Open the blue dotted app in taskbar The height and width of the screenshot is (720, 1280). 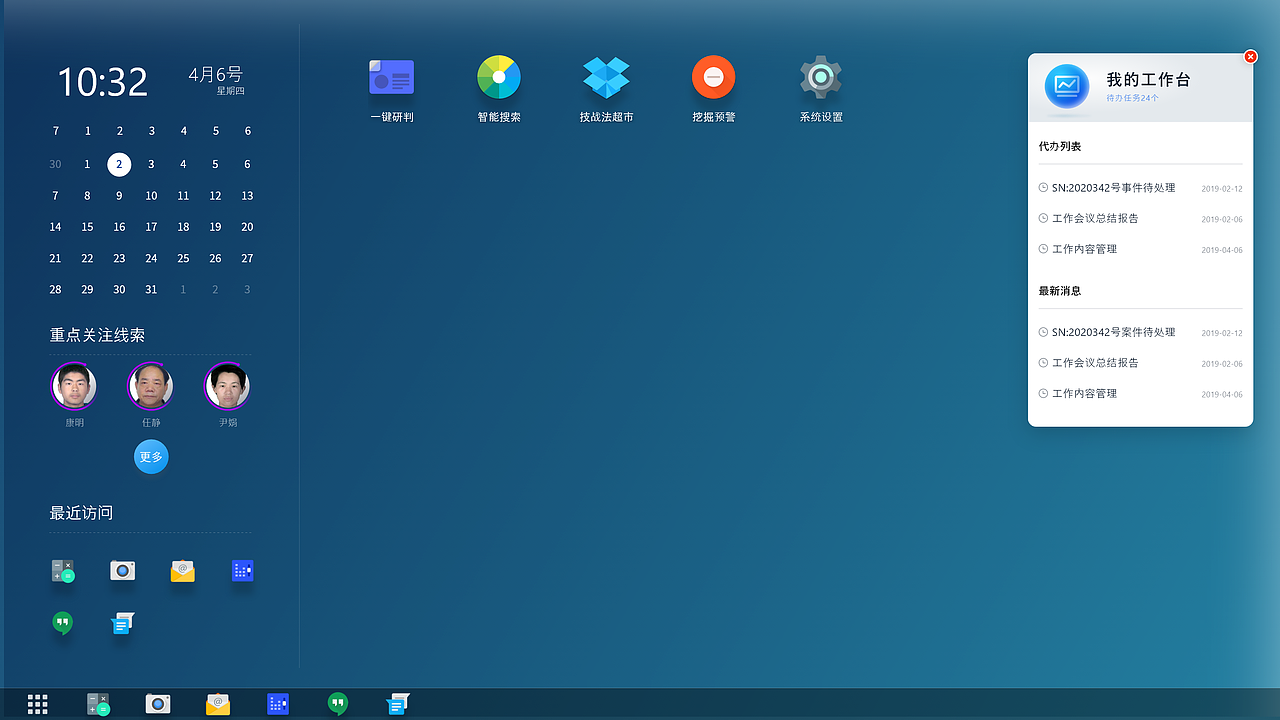278,704
